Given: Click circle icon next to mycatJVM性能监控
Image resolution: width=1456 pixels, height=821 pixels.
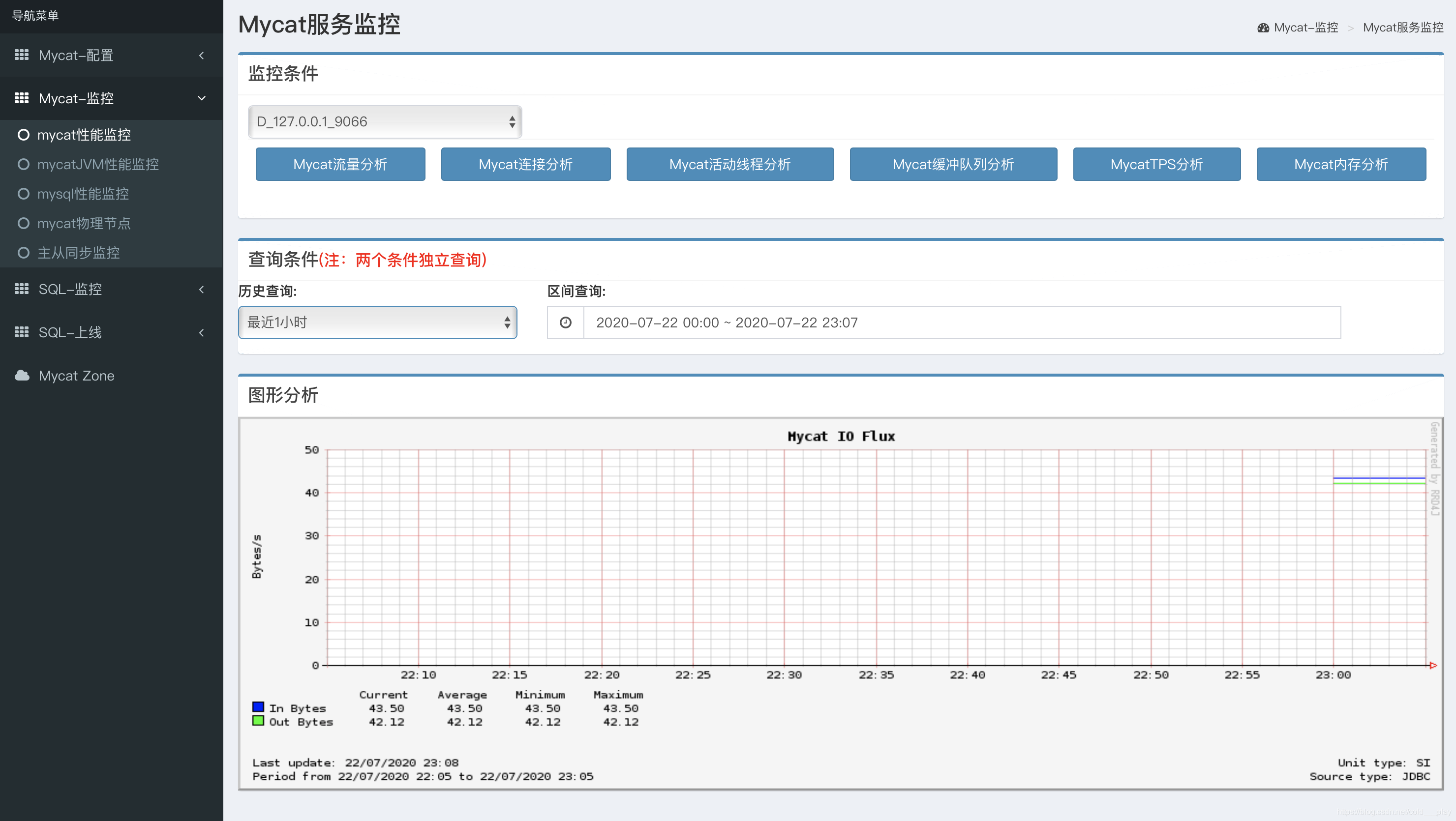Looking at the screenshot, I should 23,164.
